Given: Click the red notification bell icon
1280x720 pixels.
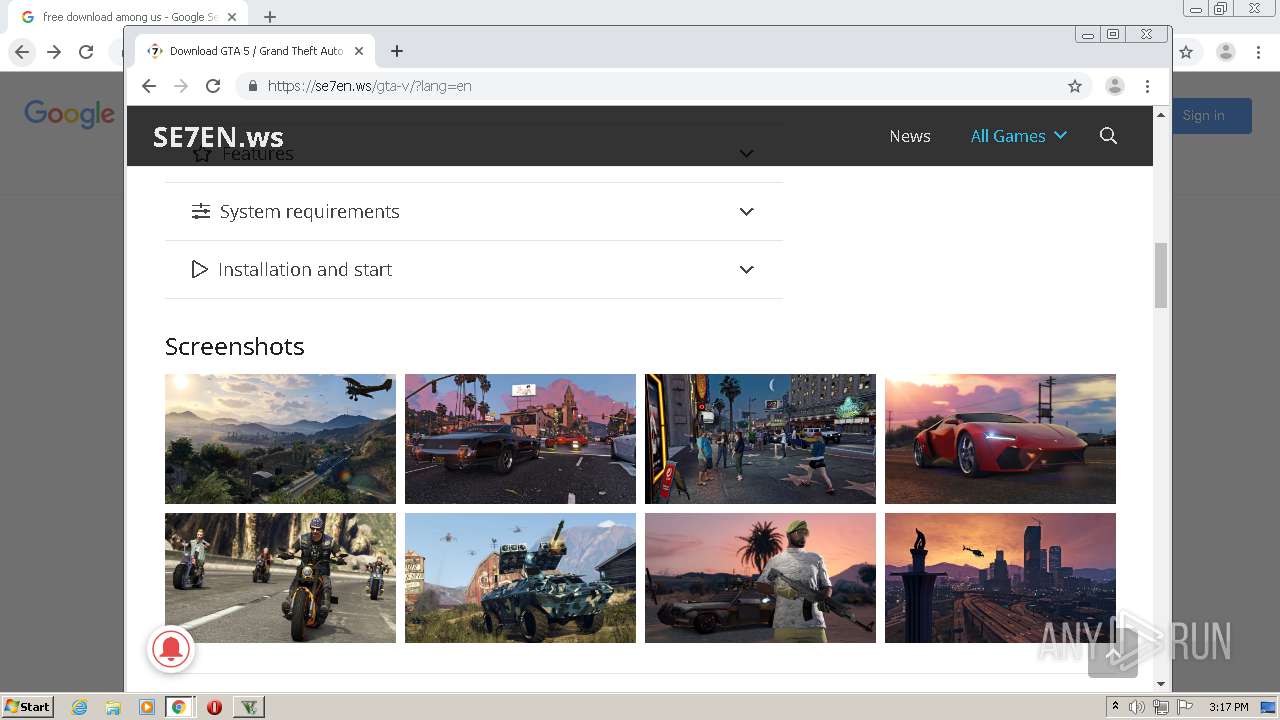Looking at the screenshot, I should [171, 650].
